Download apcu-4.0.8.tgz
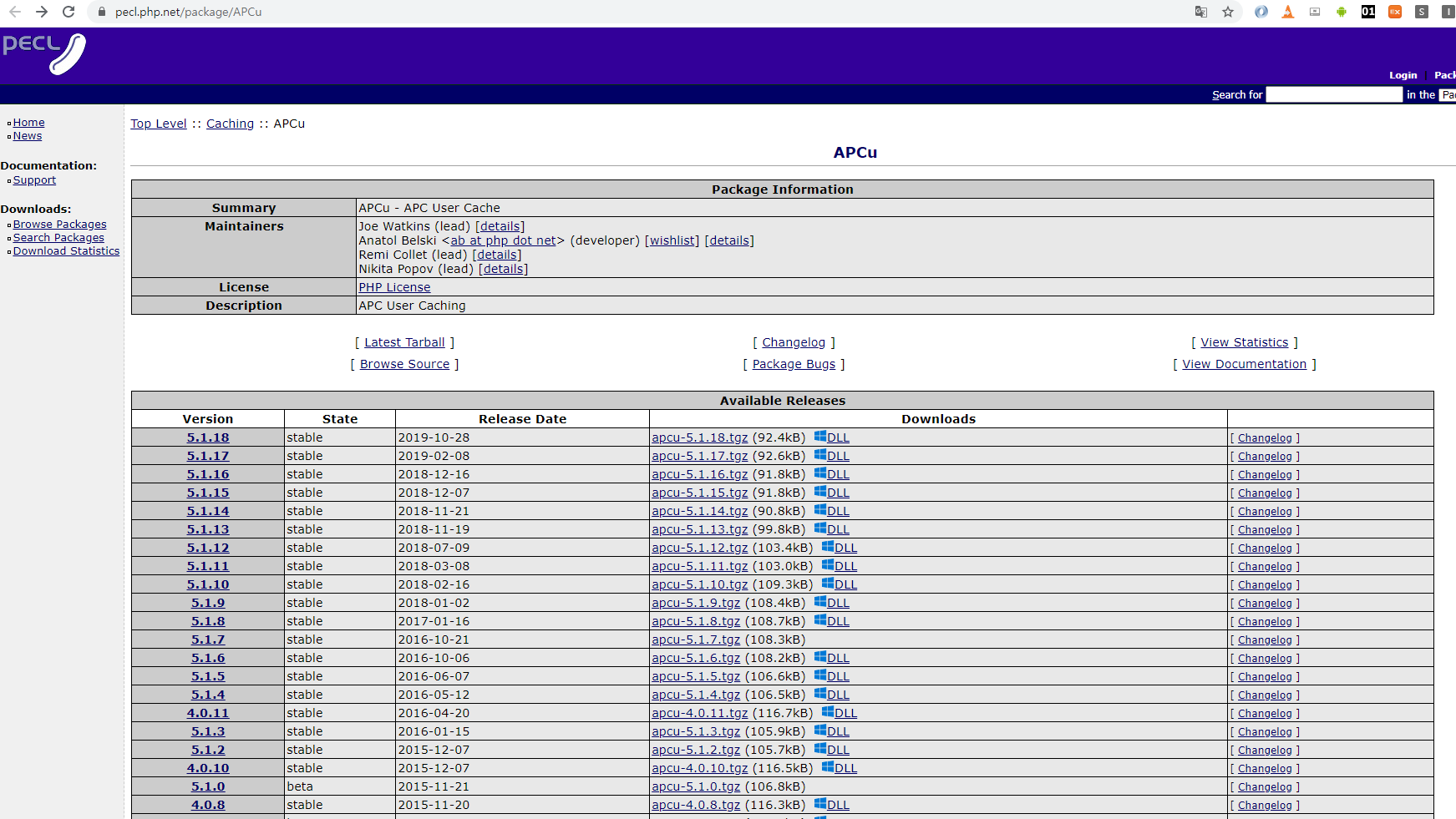The image size is (1456, 819). point(696,805)
